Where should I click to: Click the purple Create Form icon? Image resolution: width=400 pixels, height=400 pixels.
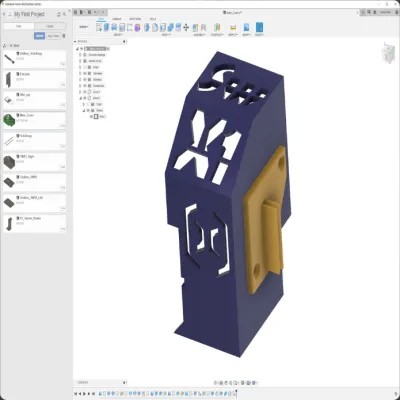click(x=137, y=27)
